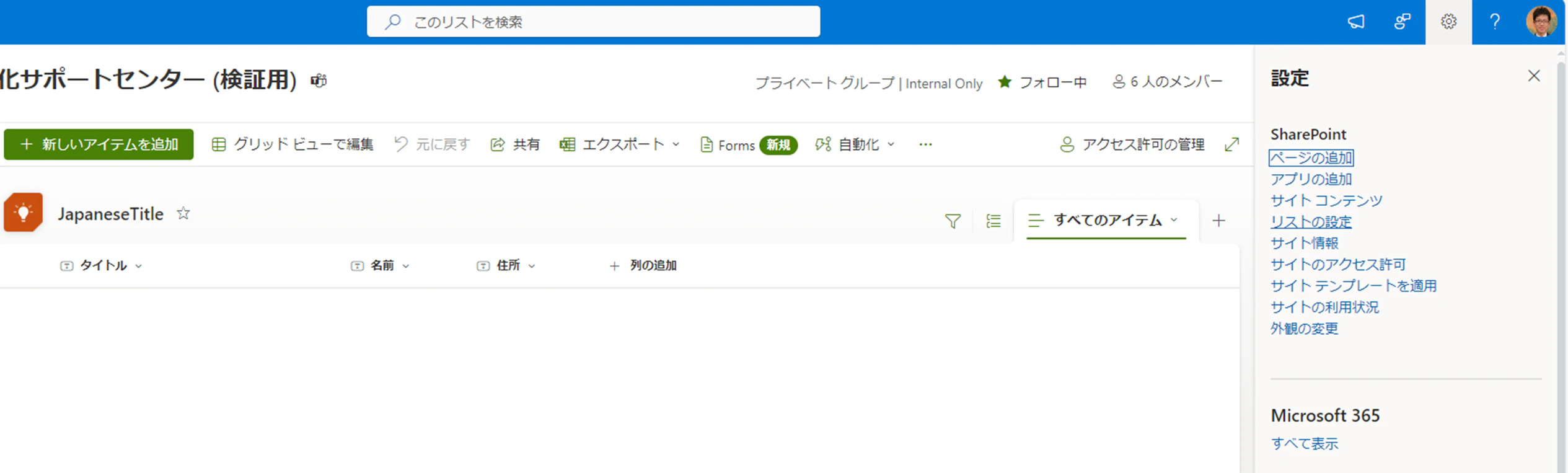
Task: Open the サイト コンテンツ link
Action: pos(1326,200)
